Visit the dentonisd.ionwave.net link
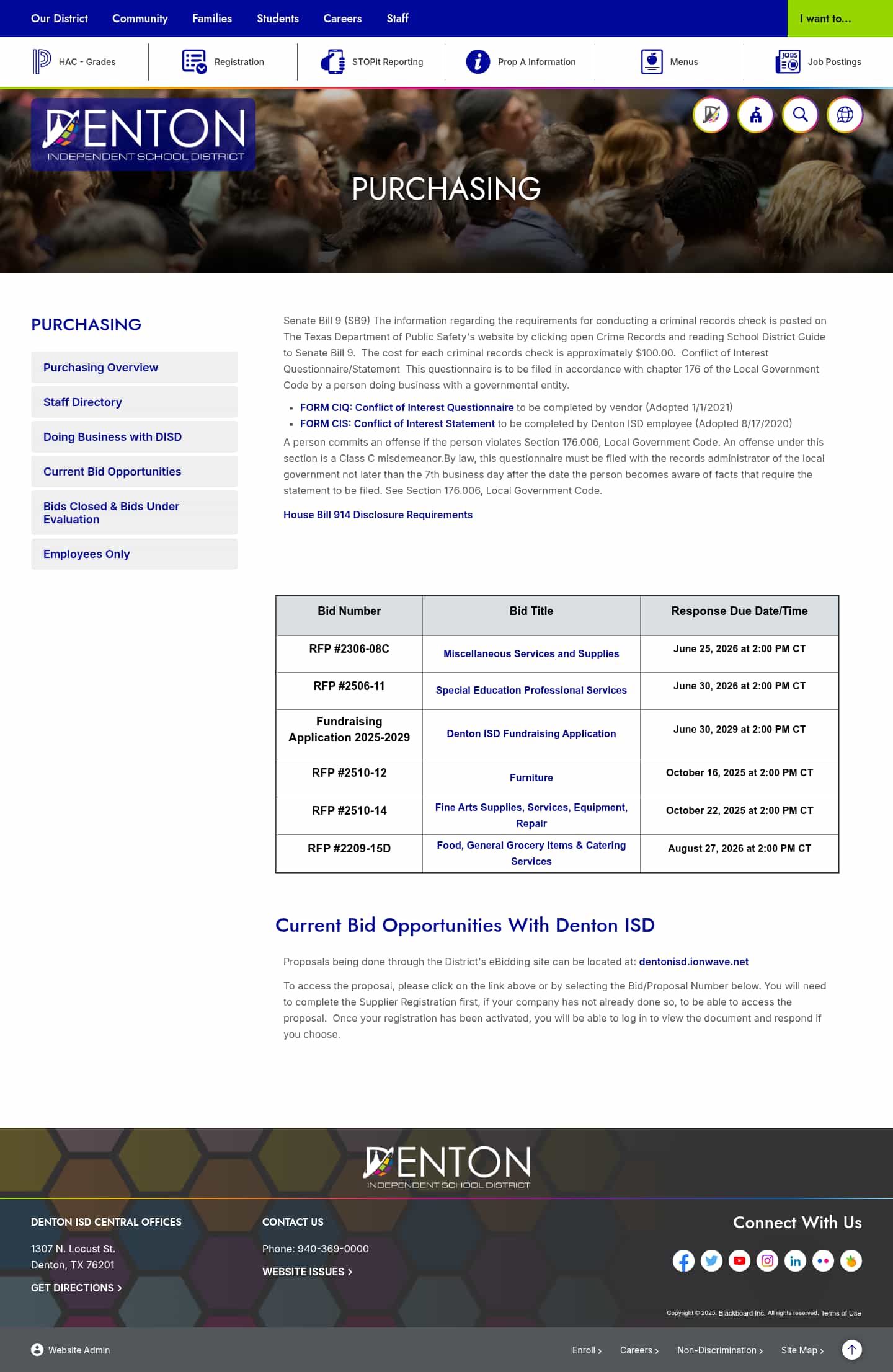This screenshot has height=1372, width=893. click(x=693, y=962)
